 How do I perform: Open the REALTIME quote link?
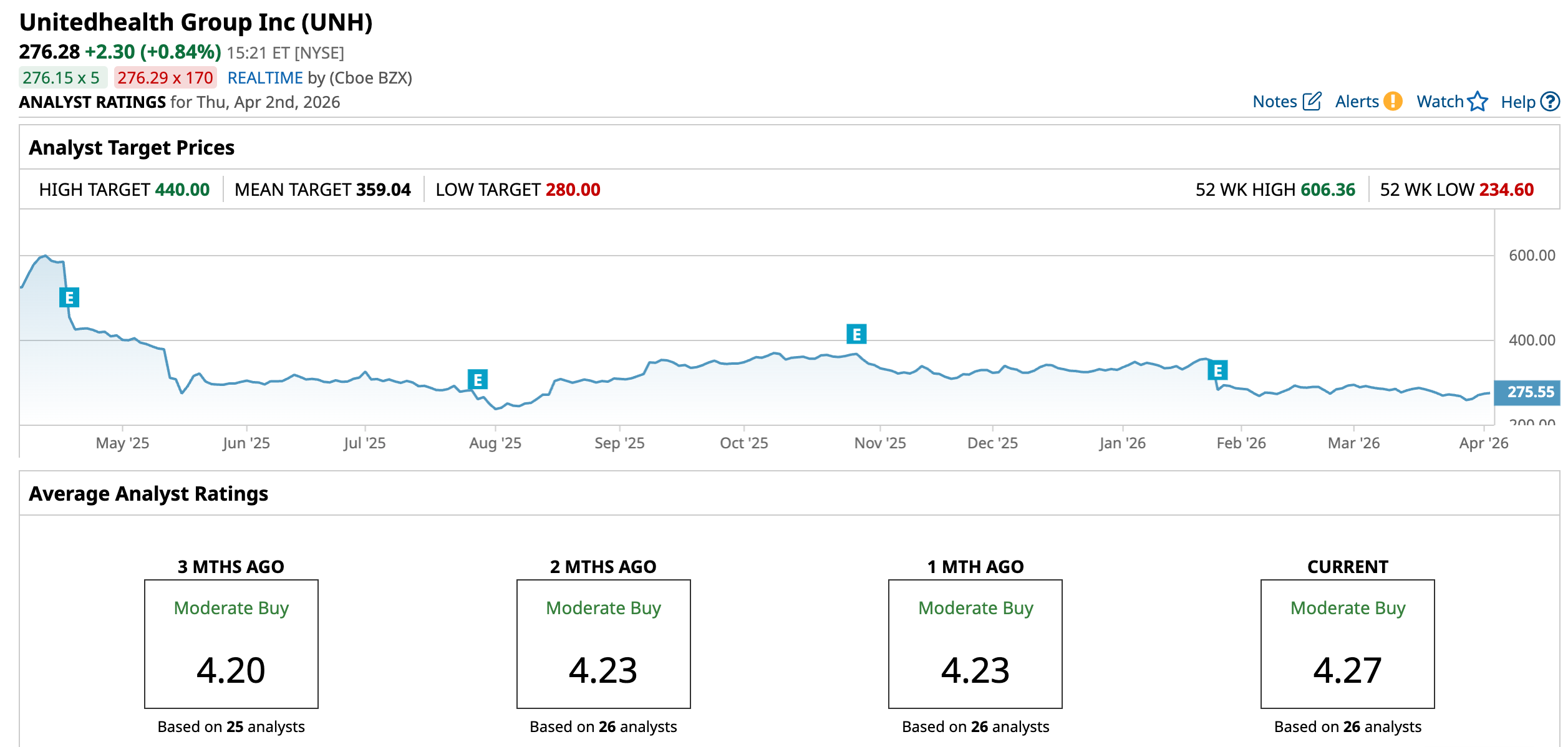[265, 78]
